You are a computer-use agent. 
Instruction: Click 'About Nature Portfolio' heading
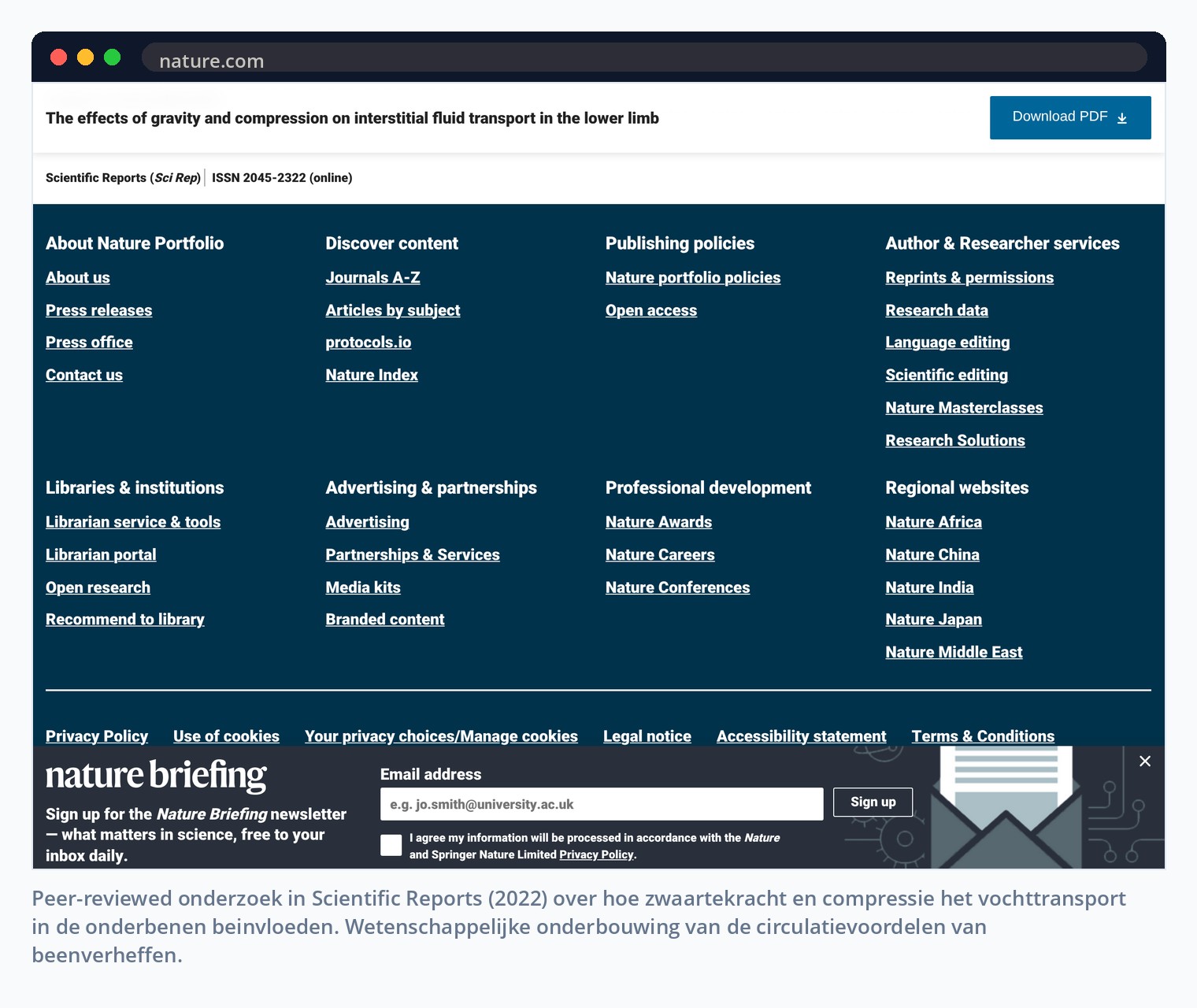point(135,243)
